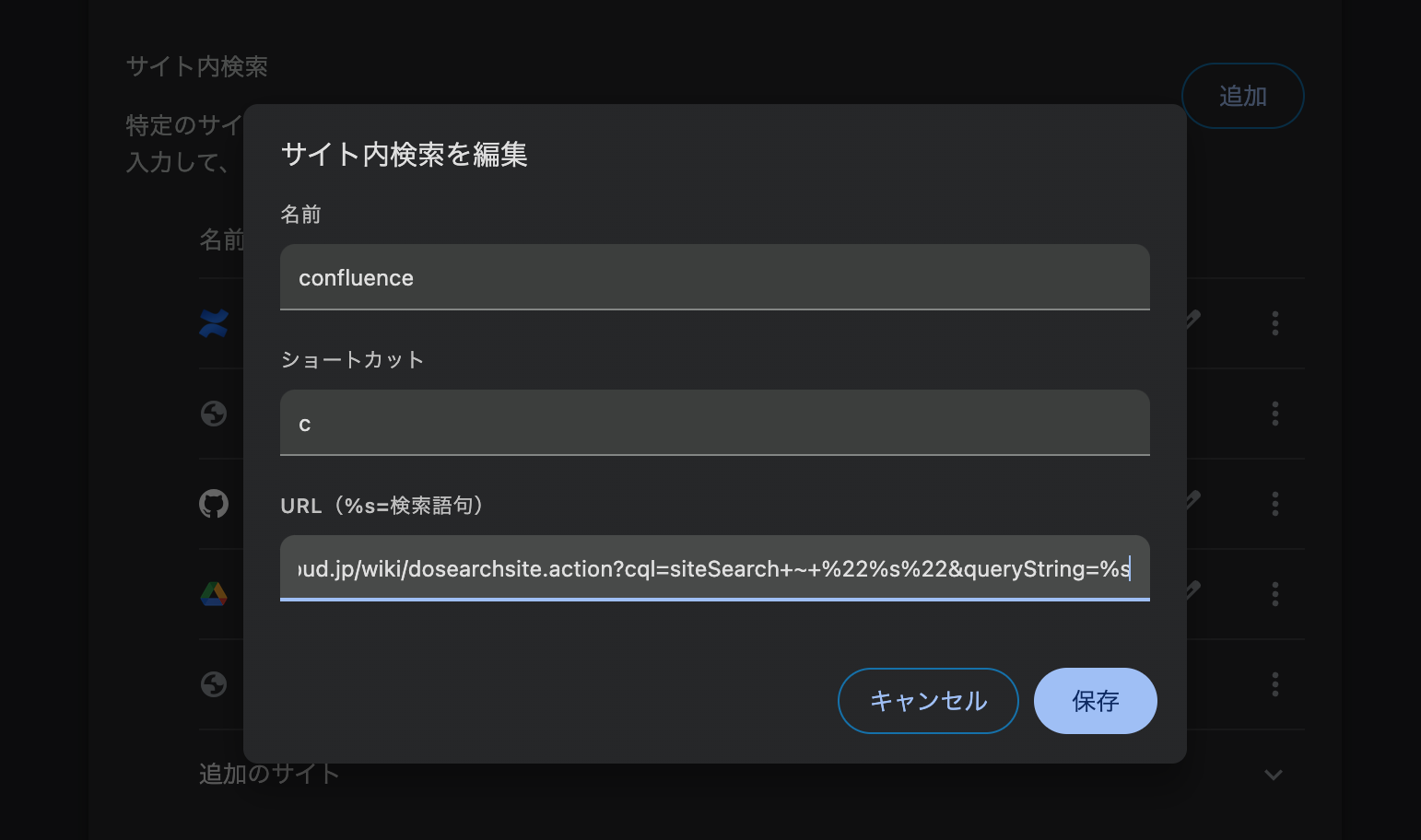Image resolution: width=1421 pixels, height=840 pixels.
Task: Open the kebab menu on the Google Drive row
Action: coord(1274,594)
